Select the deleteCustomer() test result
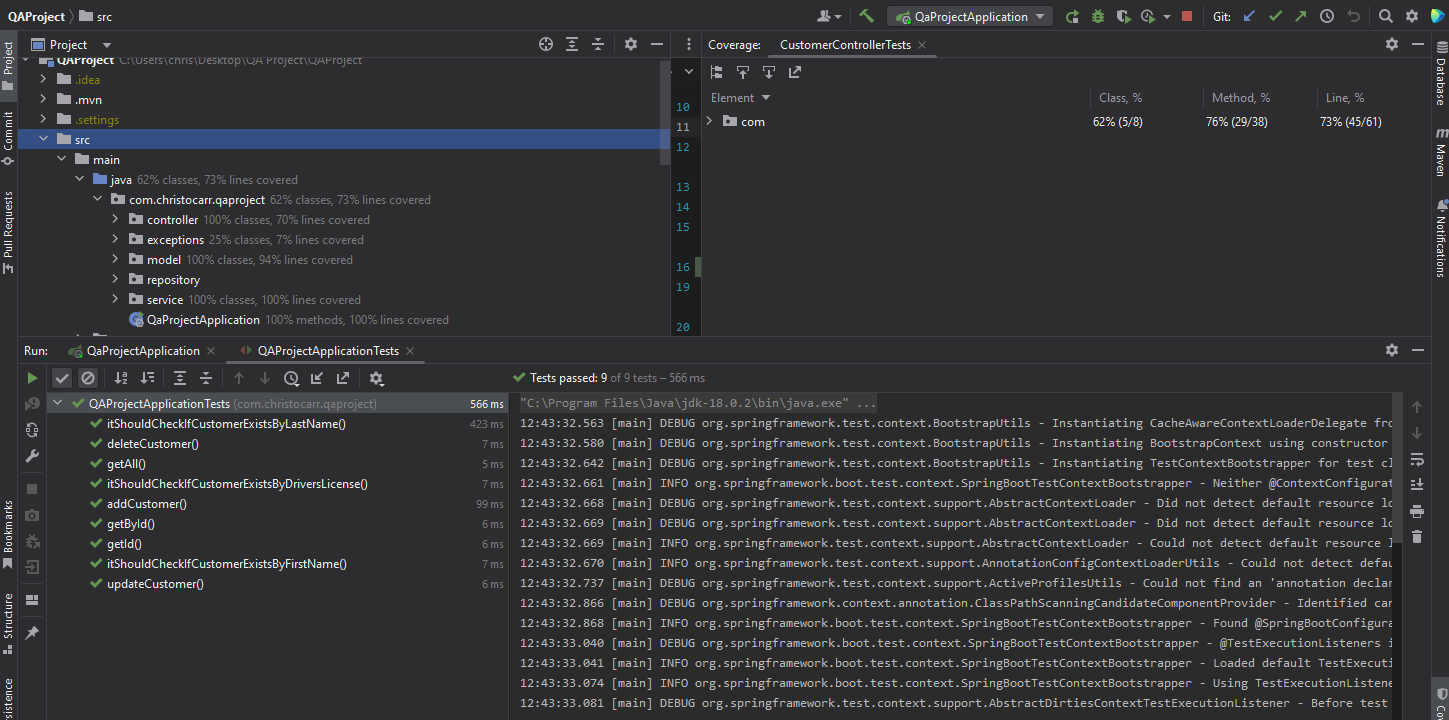Screen dimensions: 1449x720 [152, 443]
